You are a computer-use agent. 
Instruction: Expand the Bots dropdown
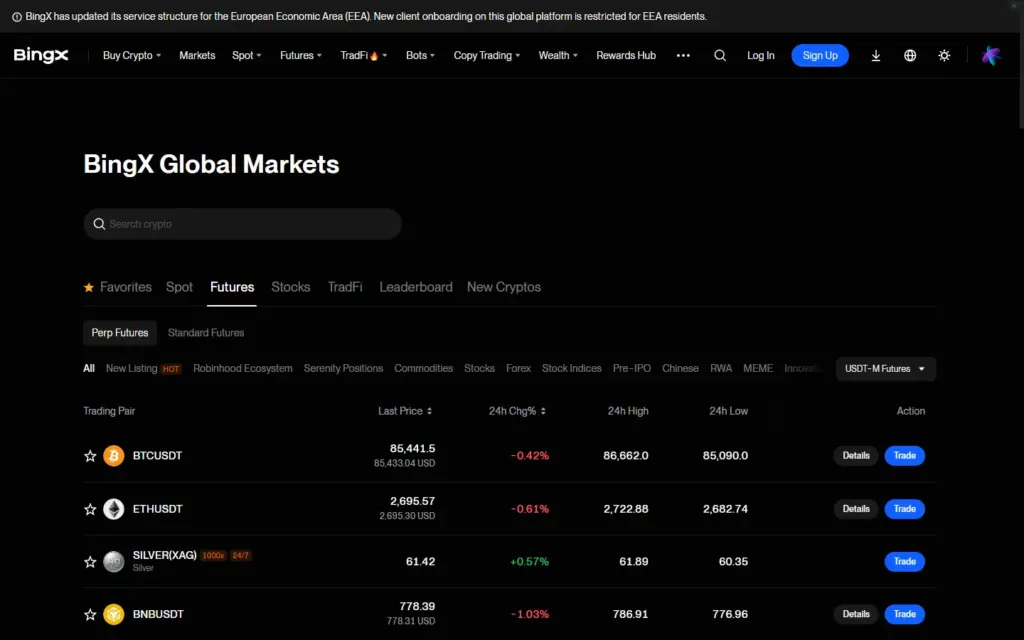[420, 56]
